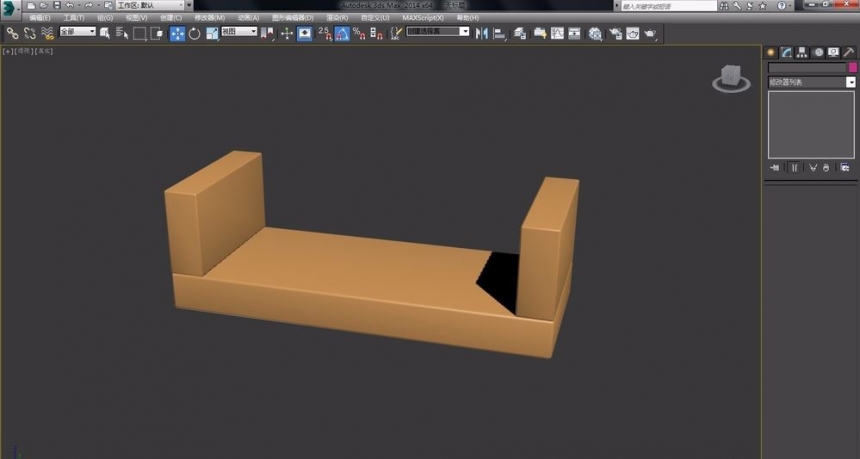
Task: Switch to the Hierarchy command panel tab
Action: point(802,53)
